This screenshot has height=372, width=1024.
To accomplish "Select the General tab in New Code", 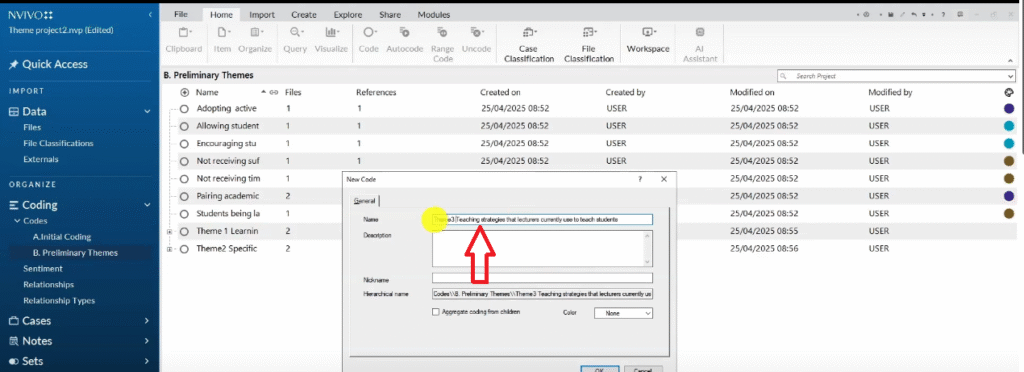I will pyautogui.click(x=364, y=201).
